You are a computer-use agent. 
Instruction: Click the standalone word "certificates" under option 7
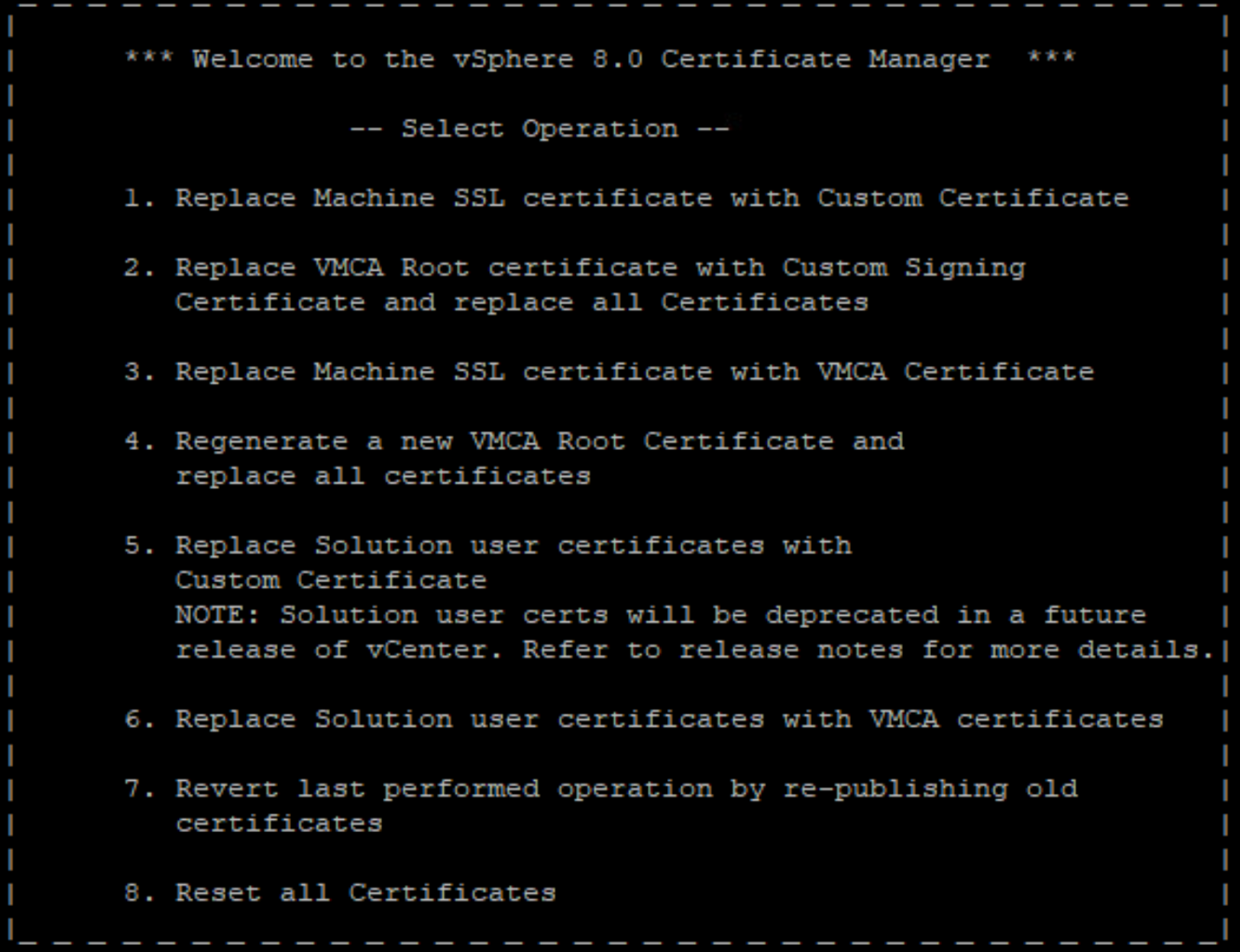click(279, 823)
